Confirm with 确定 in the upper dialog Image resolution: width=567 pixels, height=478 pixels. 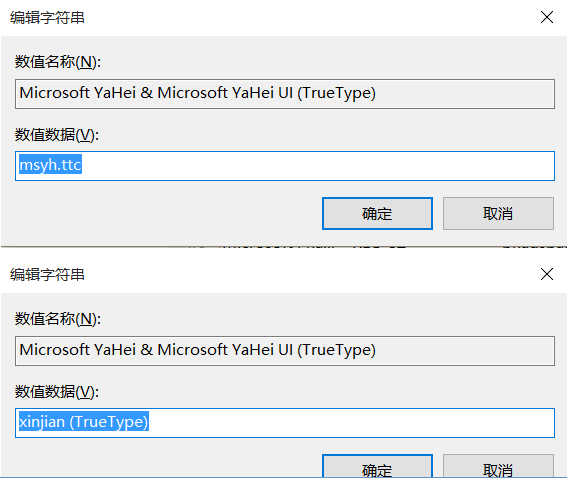point(377,213)
